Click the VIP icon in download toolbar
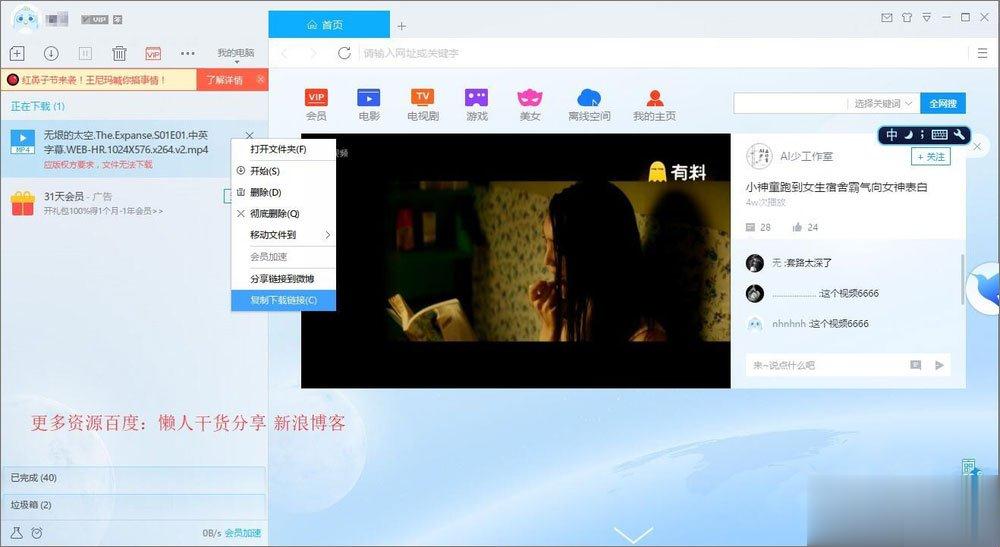 pyautogui.click(x=153, y=54)
